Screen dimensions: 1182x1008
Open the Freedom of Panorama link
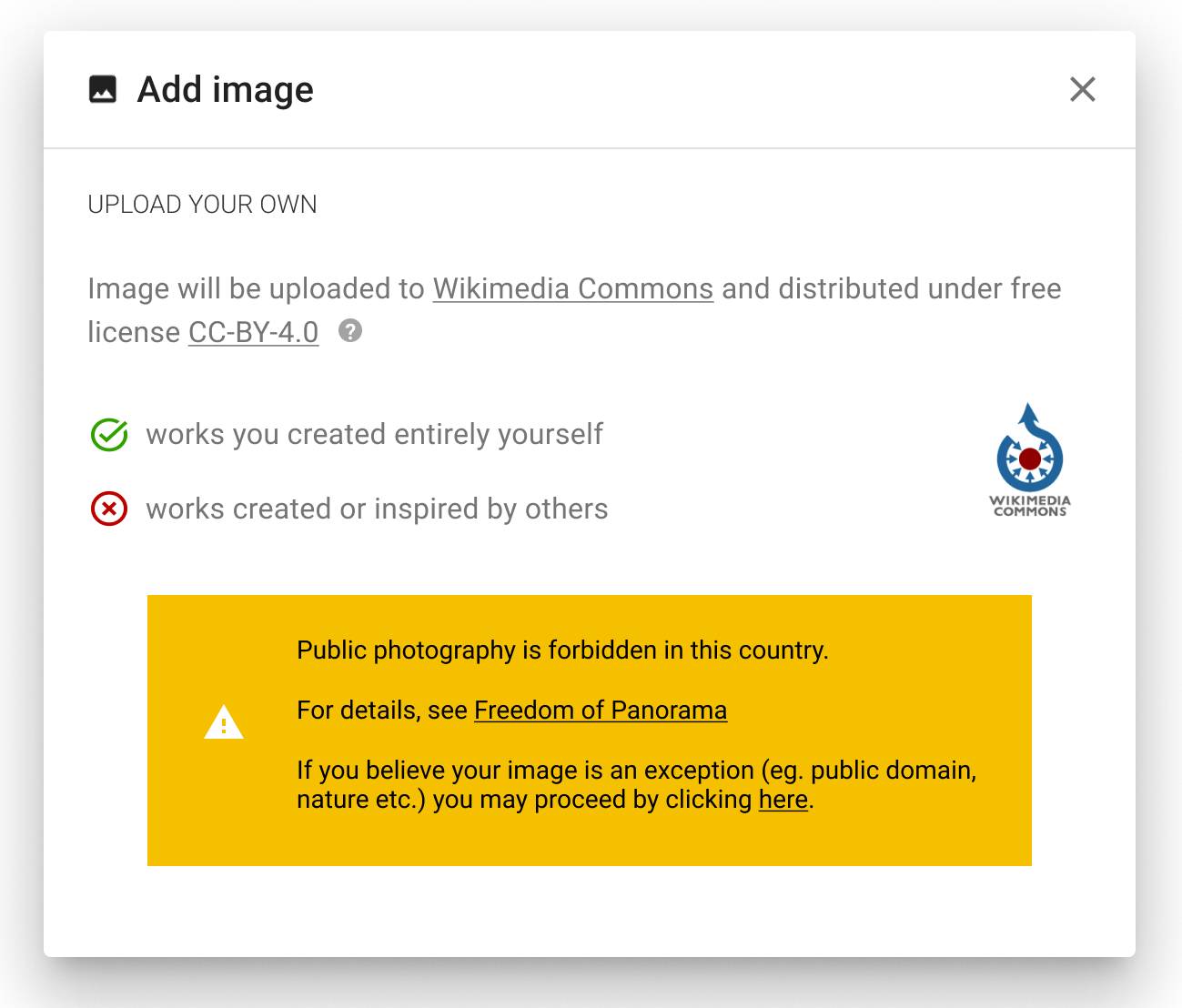tap(601, 710)
